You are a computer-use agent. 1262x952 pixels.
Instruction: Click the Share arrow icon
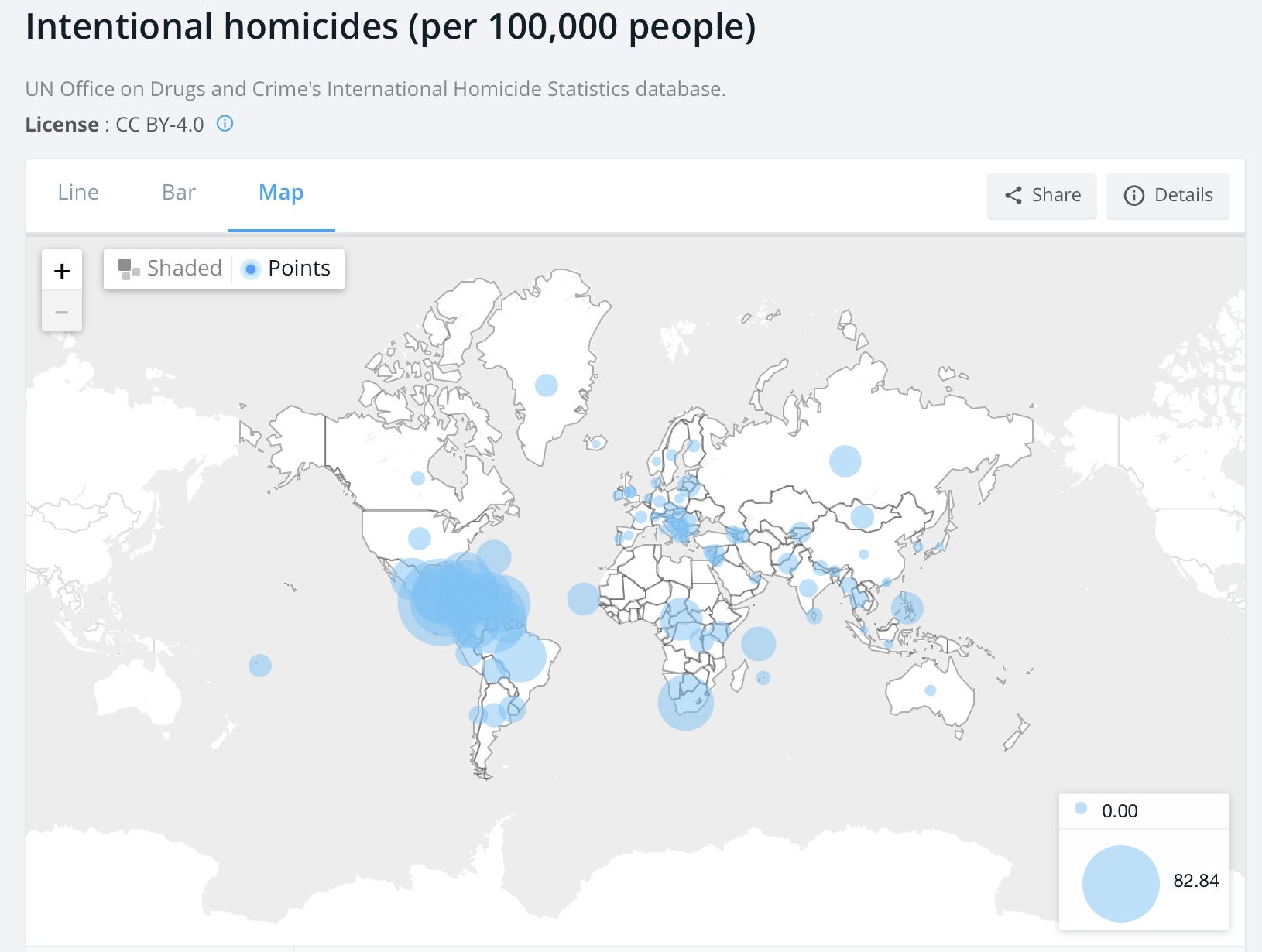coord(1013,195)
